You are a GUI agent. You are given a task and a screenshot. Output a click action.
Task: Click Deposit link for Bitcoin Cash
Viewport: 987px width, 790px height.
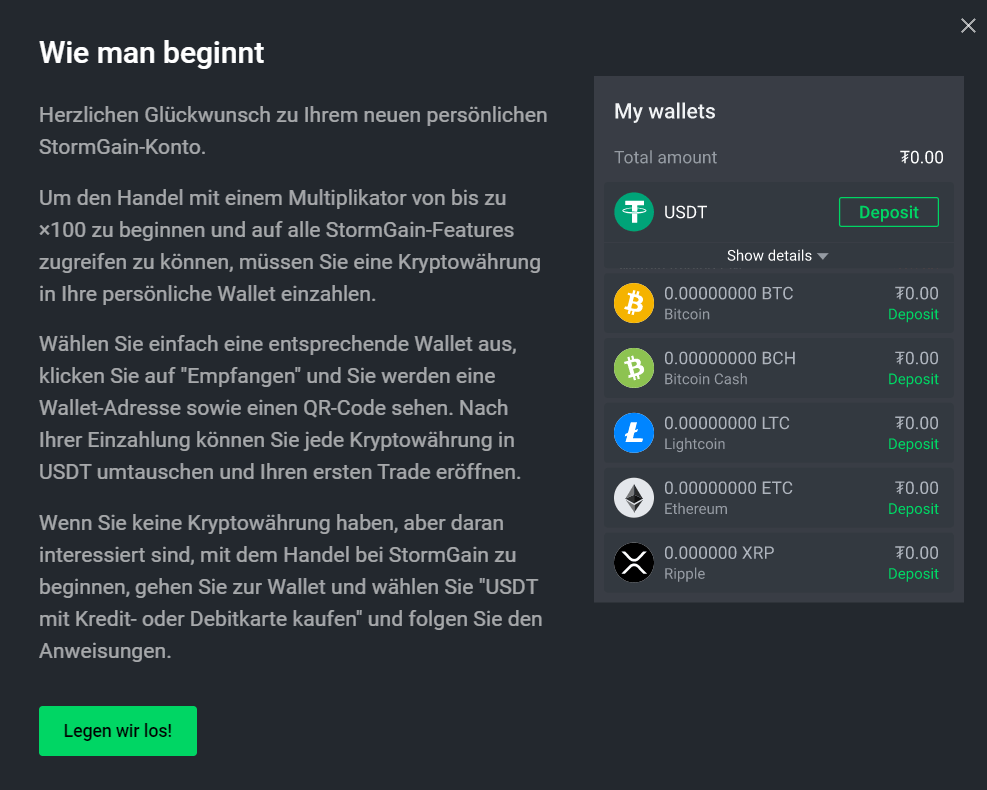coord(913,379)
